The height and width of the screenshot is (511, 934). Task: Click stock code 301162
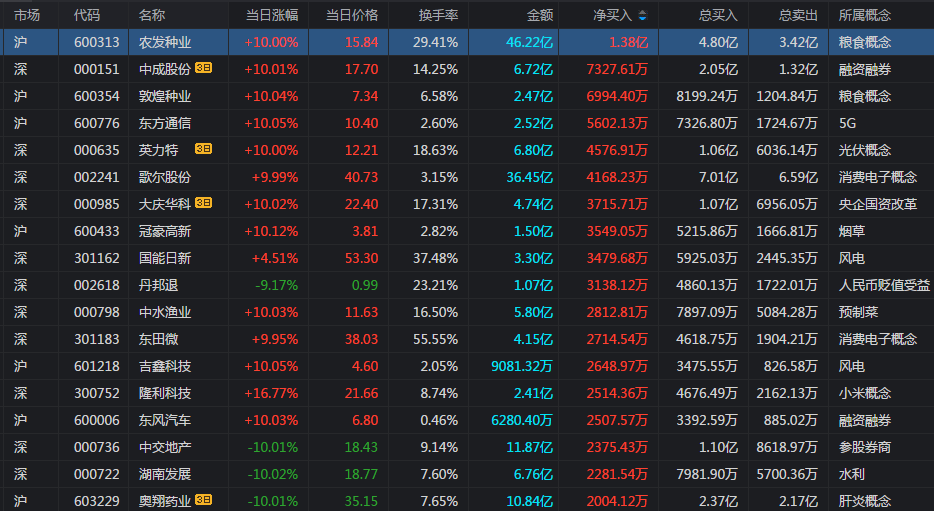(96, 258)
